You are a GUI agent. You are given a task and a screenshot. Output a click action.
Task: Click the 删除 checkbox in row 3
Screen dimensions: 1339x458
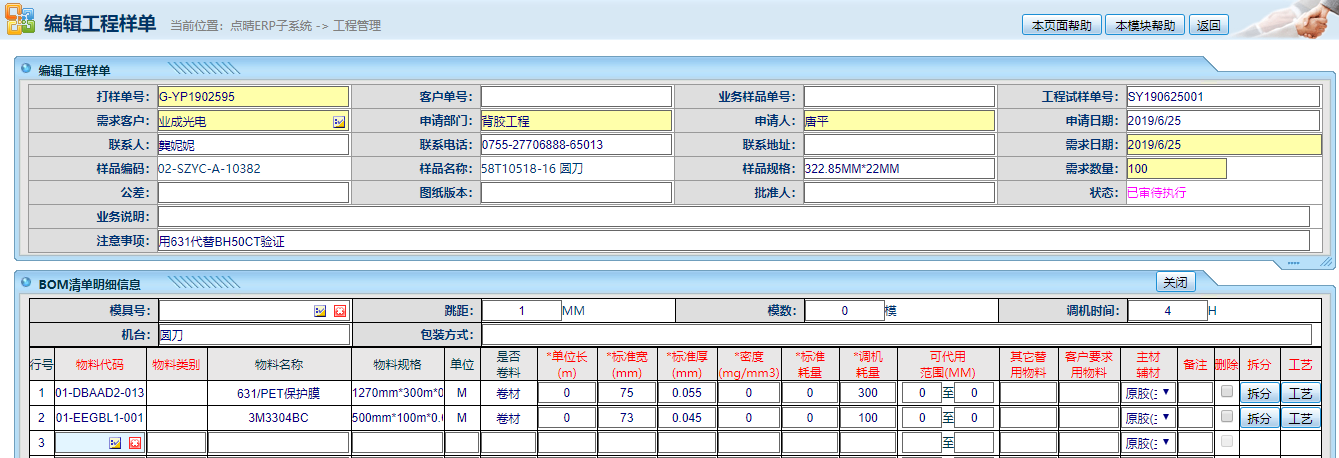pyautogui.click(x=1227, y=441)
